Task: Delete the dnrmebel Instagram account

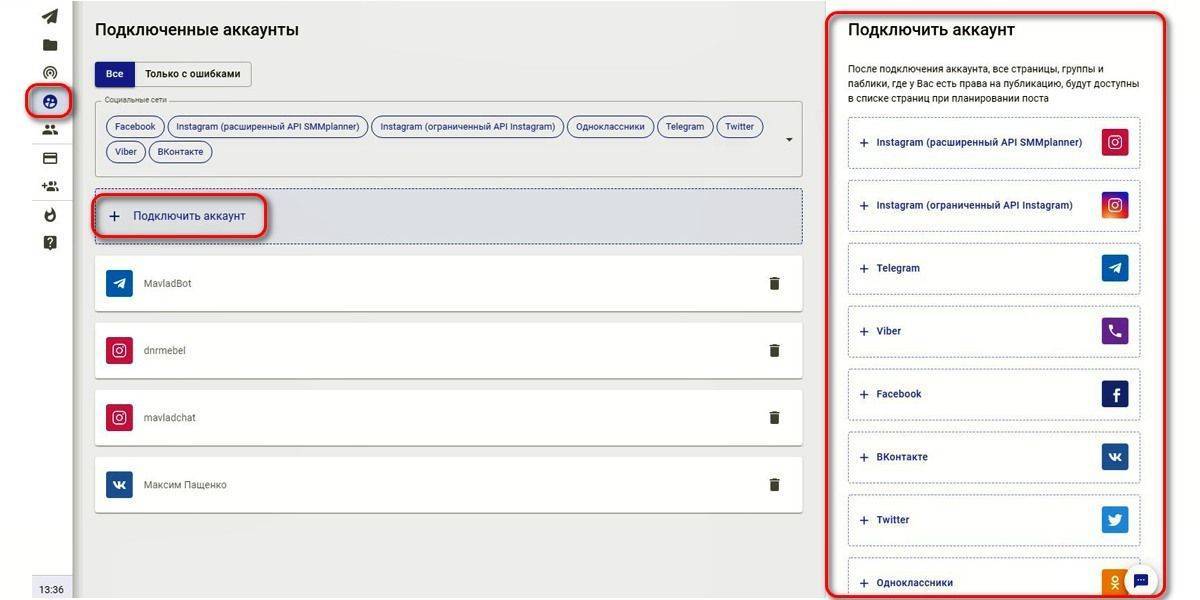Action: click(774, 351)
